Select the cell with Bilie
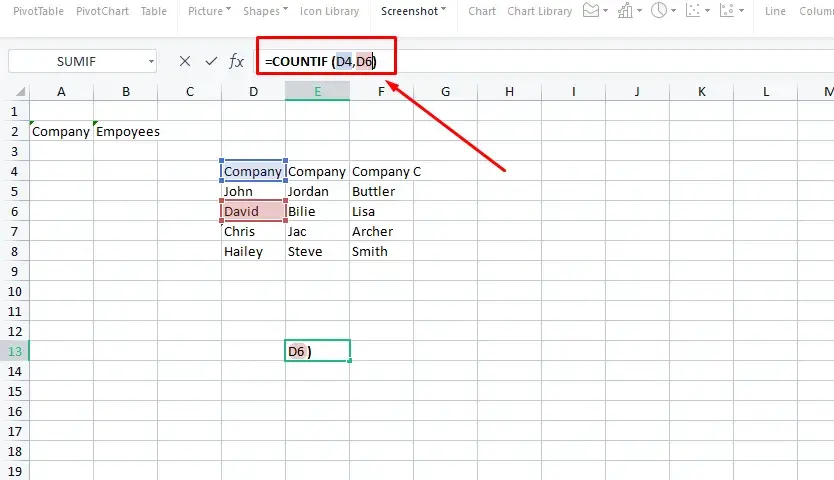834x480 pixels. (x=318, y=211)
